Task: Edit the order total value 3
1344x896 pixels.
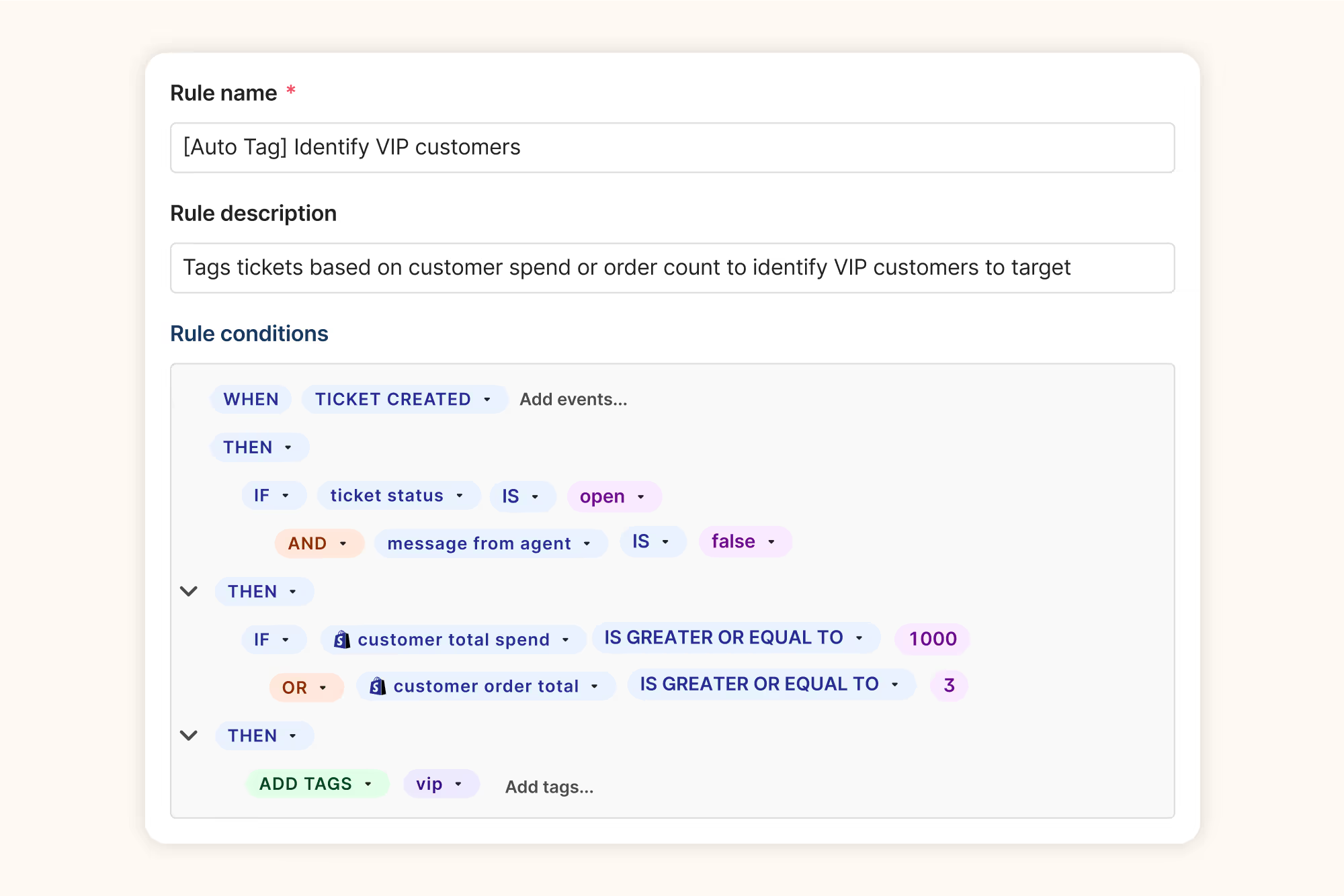Action: (949, 686)
